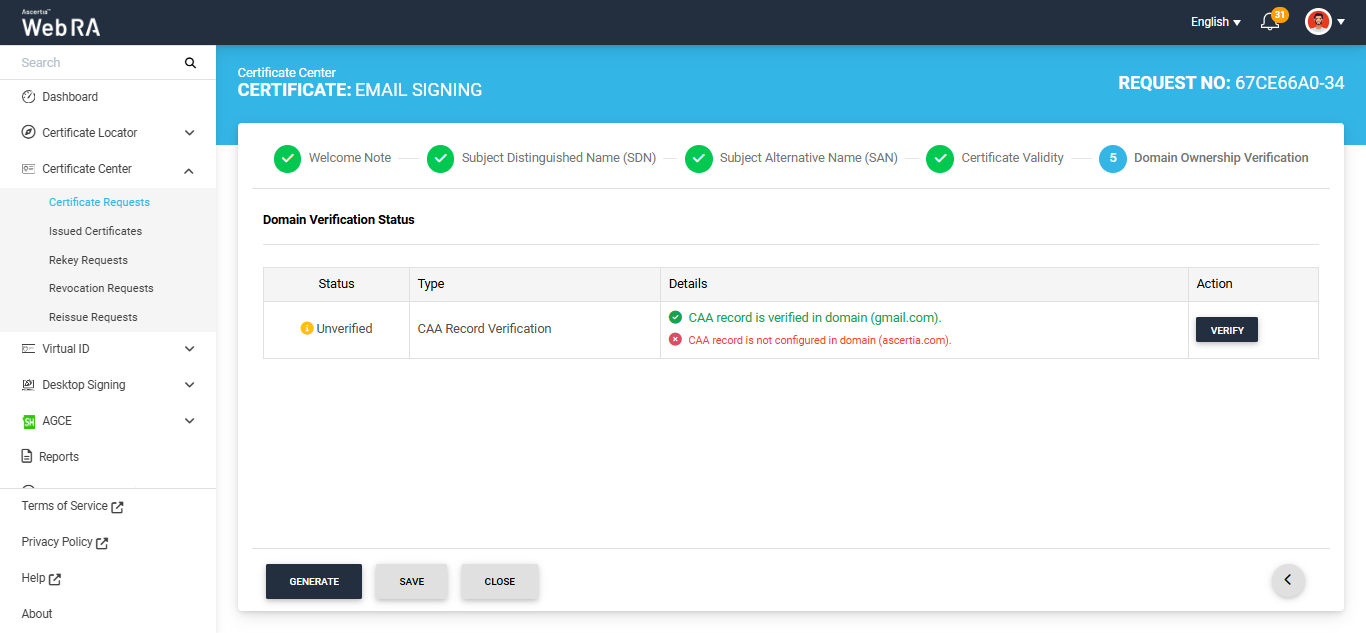Click the Welcome Note green checkmark step
Image resolution: width=1366 pixels, height=633 pixels.
pos(287,158)
